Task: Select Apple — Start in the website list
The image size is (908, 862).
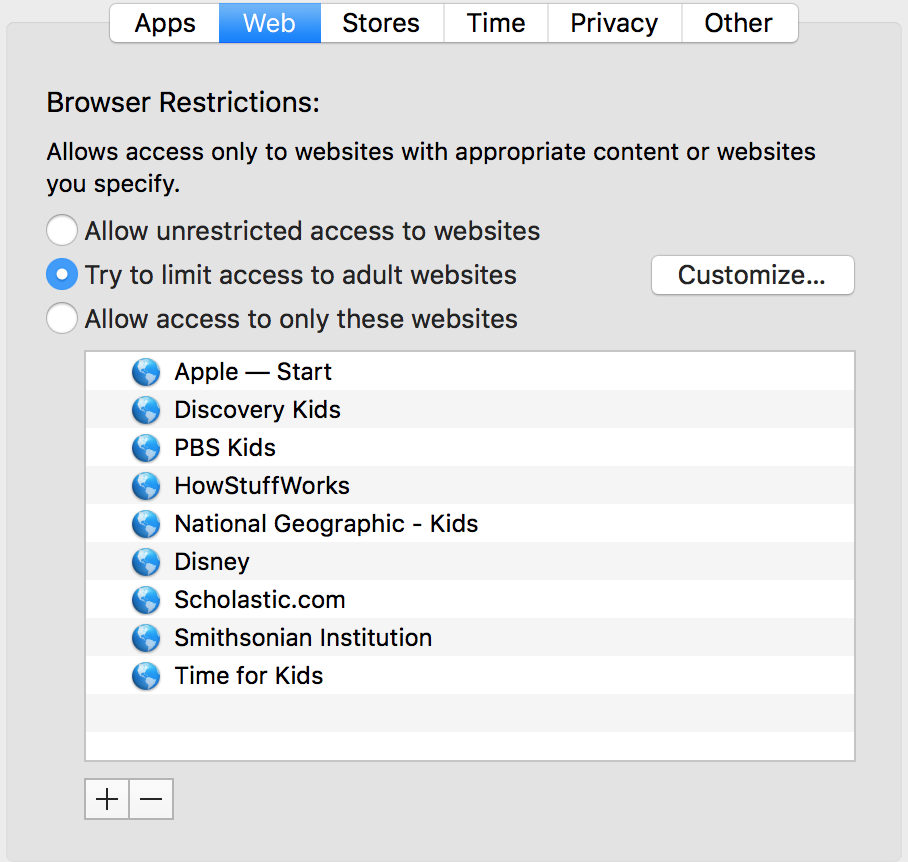Action: pos(252,371)
